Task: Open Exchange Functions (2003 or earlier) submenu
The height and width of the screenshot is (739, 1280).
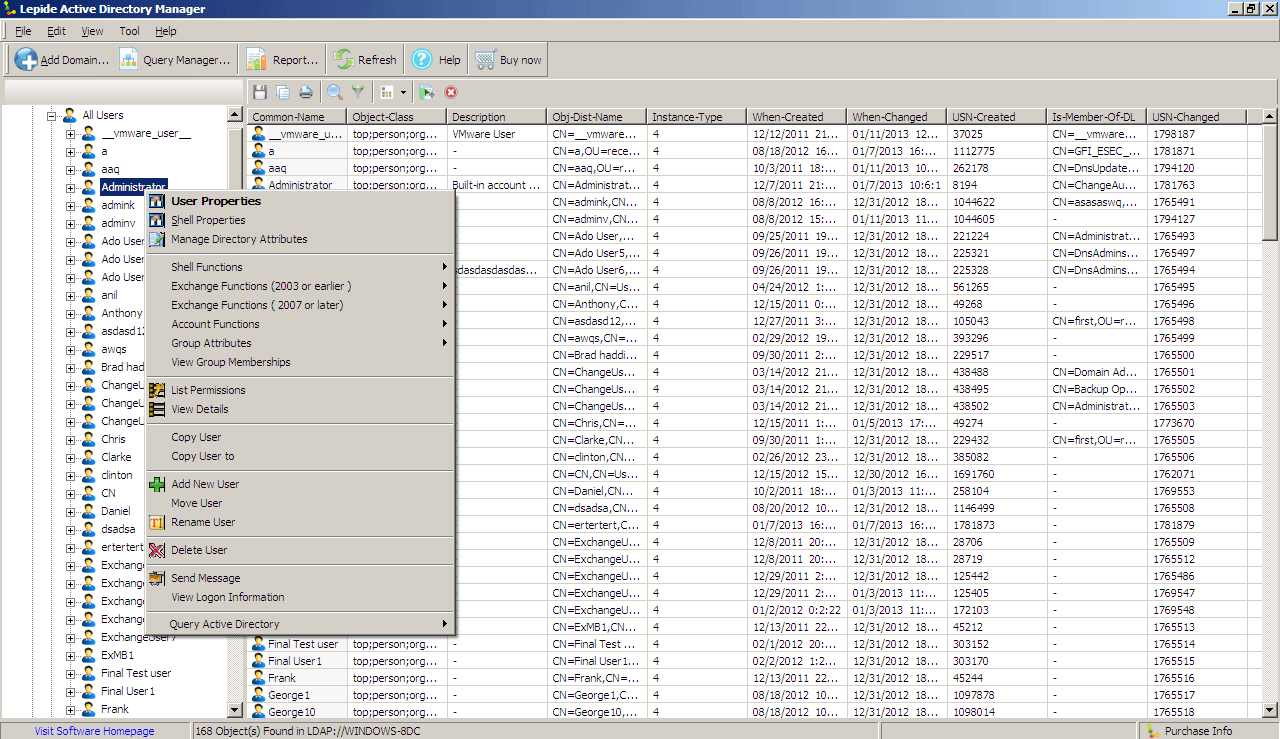Action: (x=299, y=286)
